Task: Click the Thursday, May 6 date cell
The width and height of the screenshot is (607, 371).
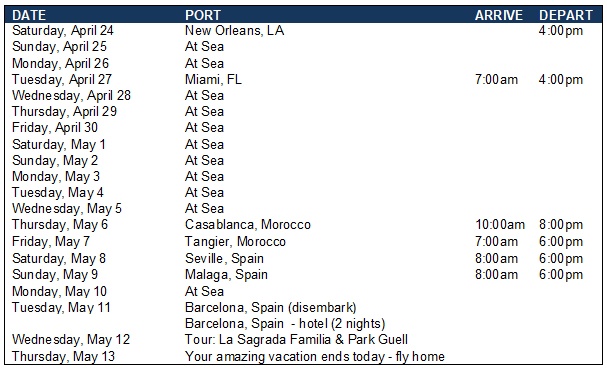Action: pos(60,225)
